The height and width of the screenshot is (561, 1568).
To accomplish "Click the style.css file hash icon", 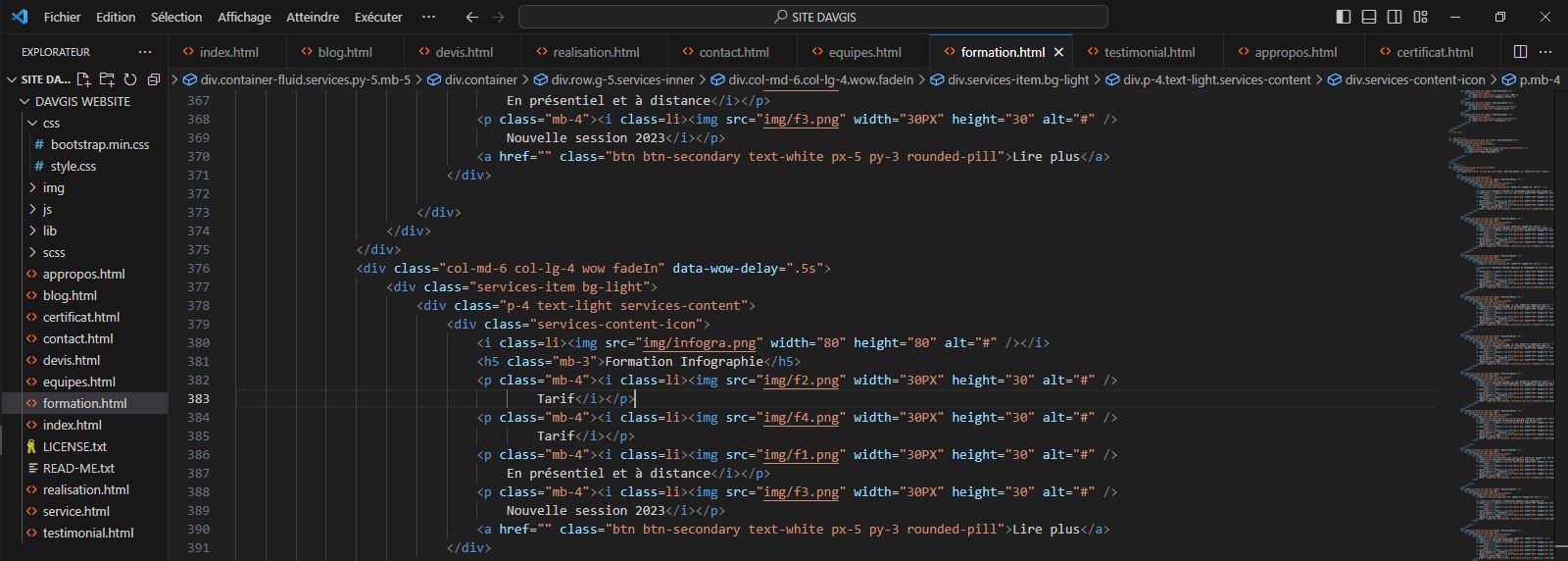I will pos(39,166).
